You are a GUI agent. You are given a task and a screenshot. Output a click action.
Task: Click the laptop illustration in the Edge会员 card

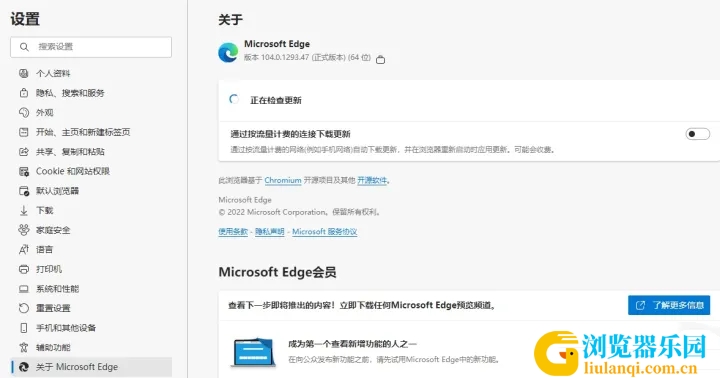(253, 352)
